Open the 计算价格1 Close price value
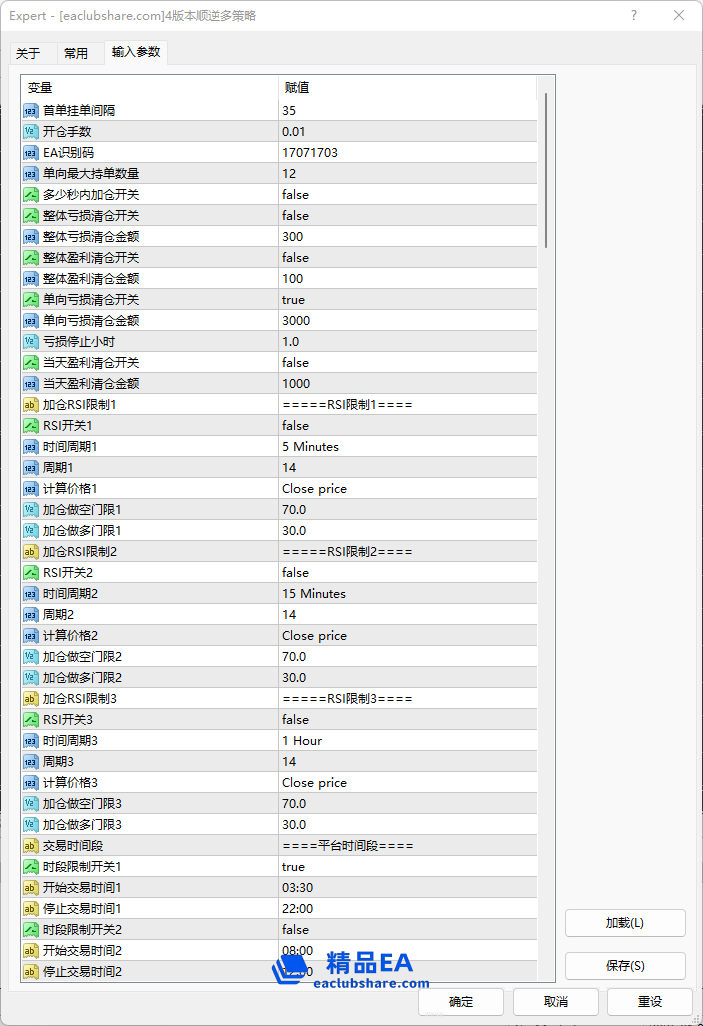 407,488
